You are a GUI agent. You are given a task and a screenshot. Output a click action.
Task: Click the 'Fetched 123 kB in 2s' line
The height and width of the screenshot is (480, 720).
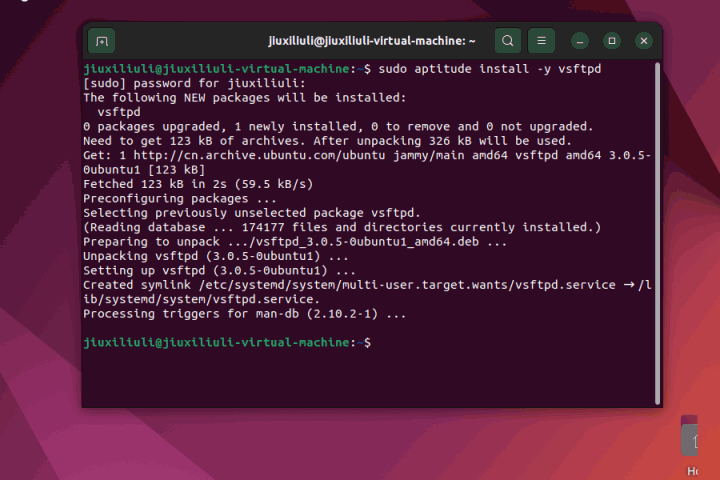[198, 184]
